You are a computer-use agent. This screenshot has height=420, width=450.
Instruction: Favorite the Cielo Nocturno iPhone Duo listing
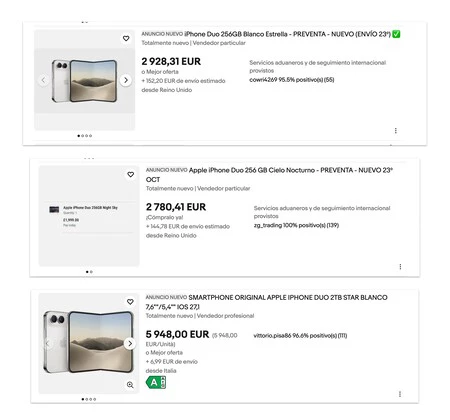click(131, 175)
